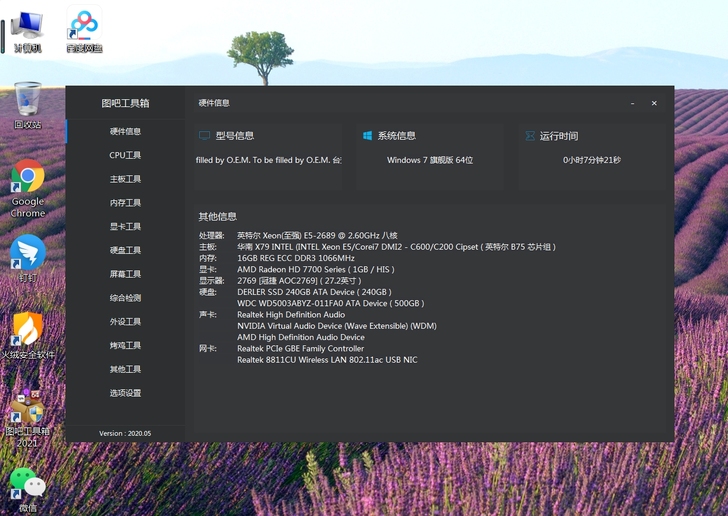Click the AMD Radeon HD 7700 Series line

pos(316,269)
